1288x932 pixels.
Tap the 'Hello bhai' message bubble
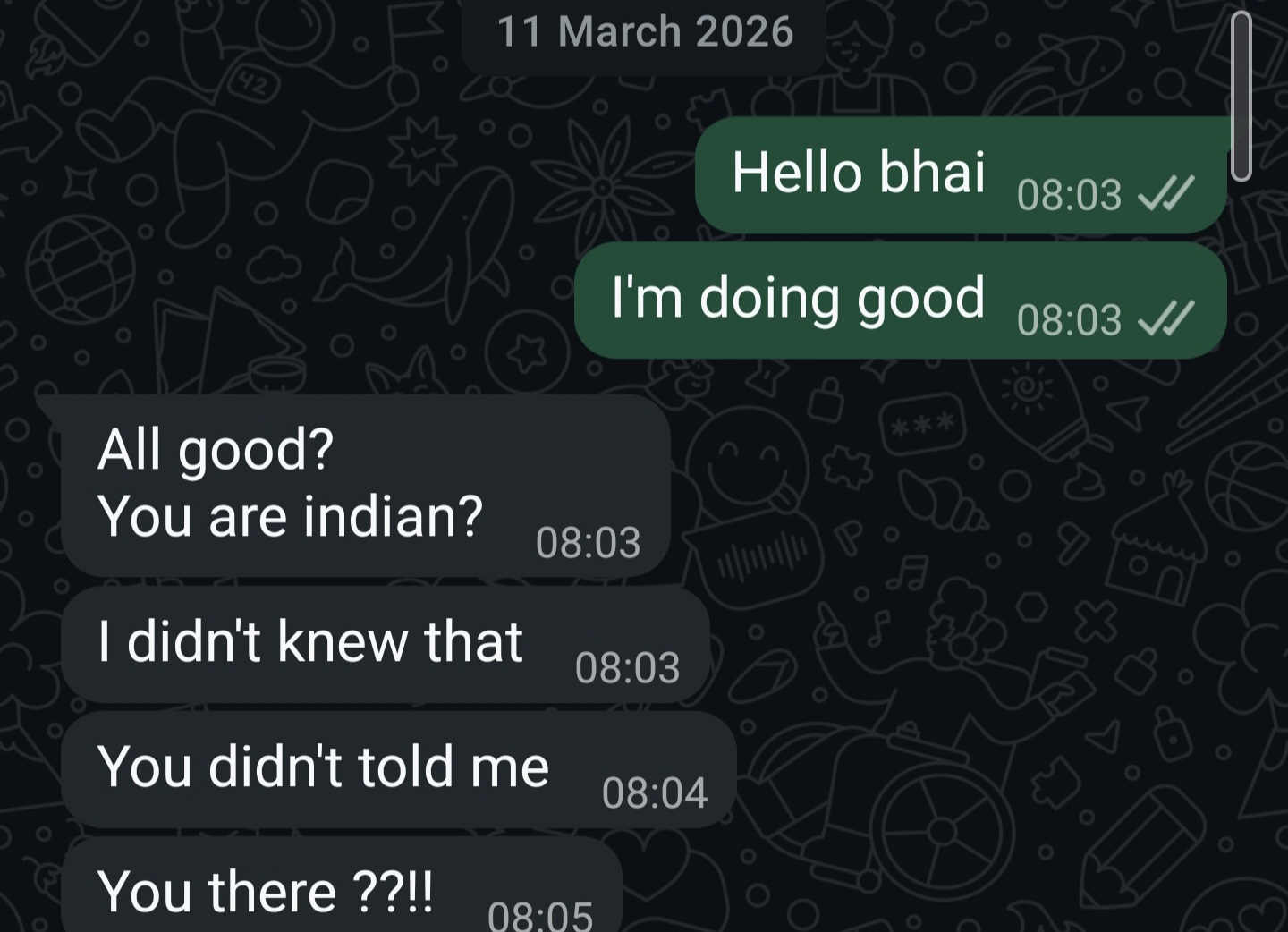961,175
